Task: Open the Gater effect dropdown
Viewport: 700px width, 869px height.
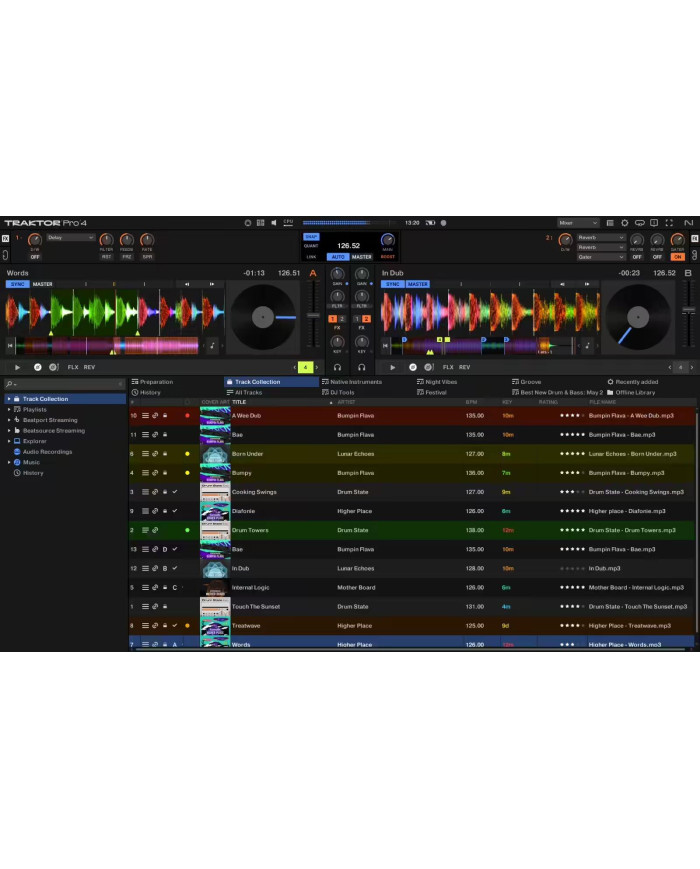Action: (601, 257)
